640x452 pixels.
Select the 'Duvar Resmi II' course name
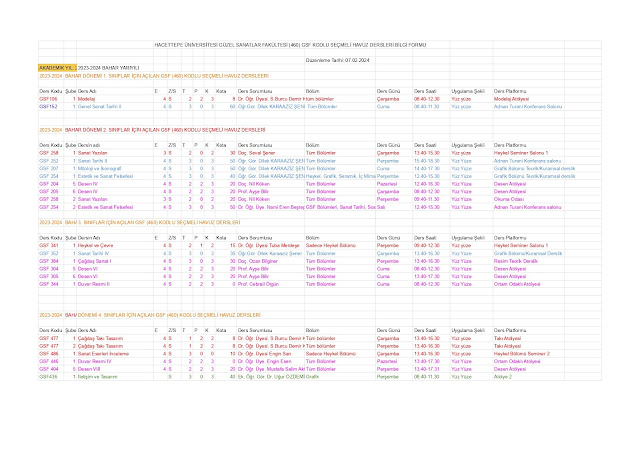(x=93, y=284)
